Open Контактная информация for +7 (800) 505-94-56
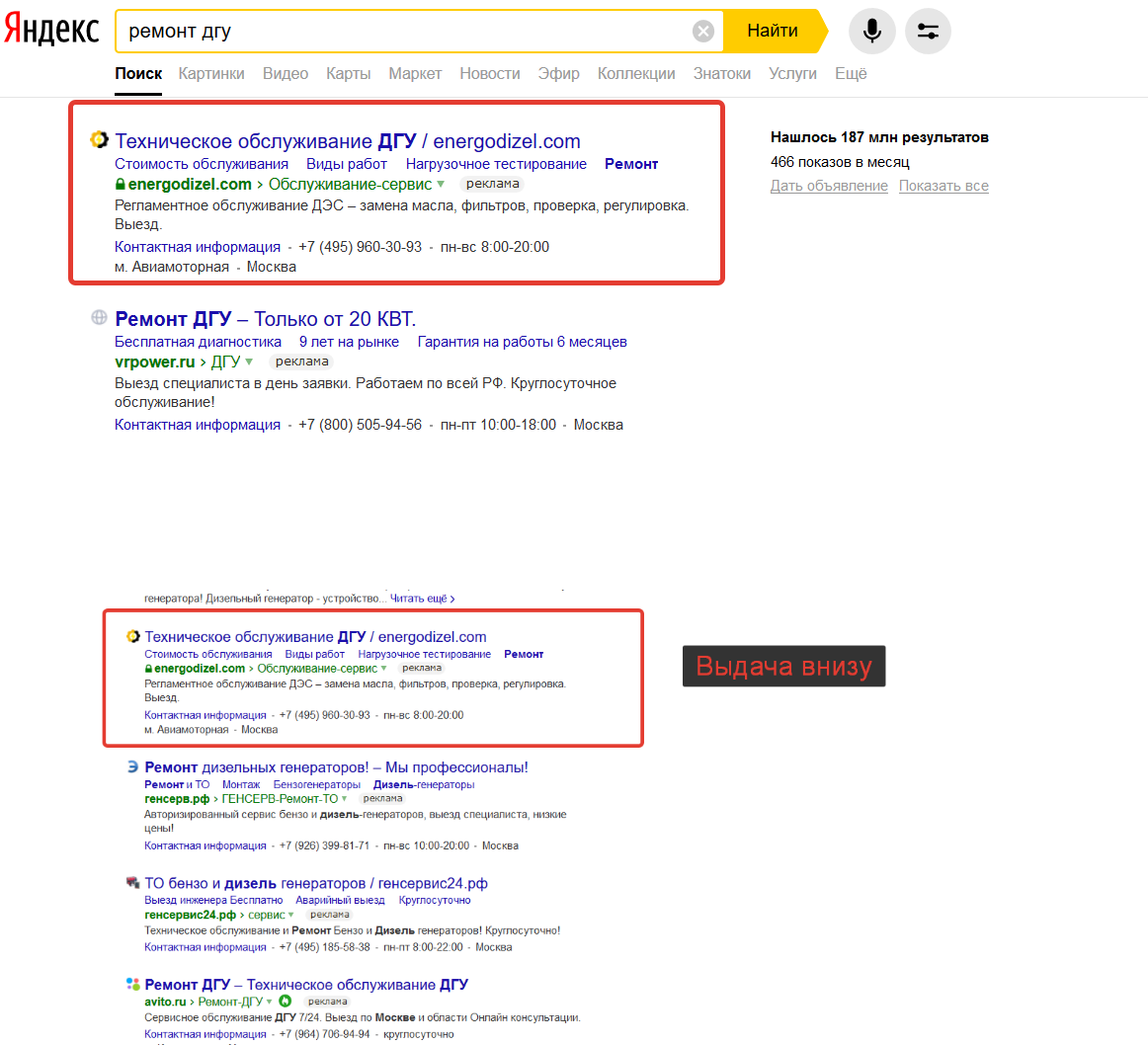 pyautogui.click(x=198, y=425)
